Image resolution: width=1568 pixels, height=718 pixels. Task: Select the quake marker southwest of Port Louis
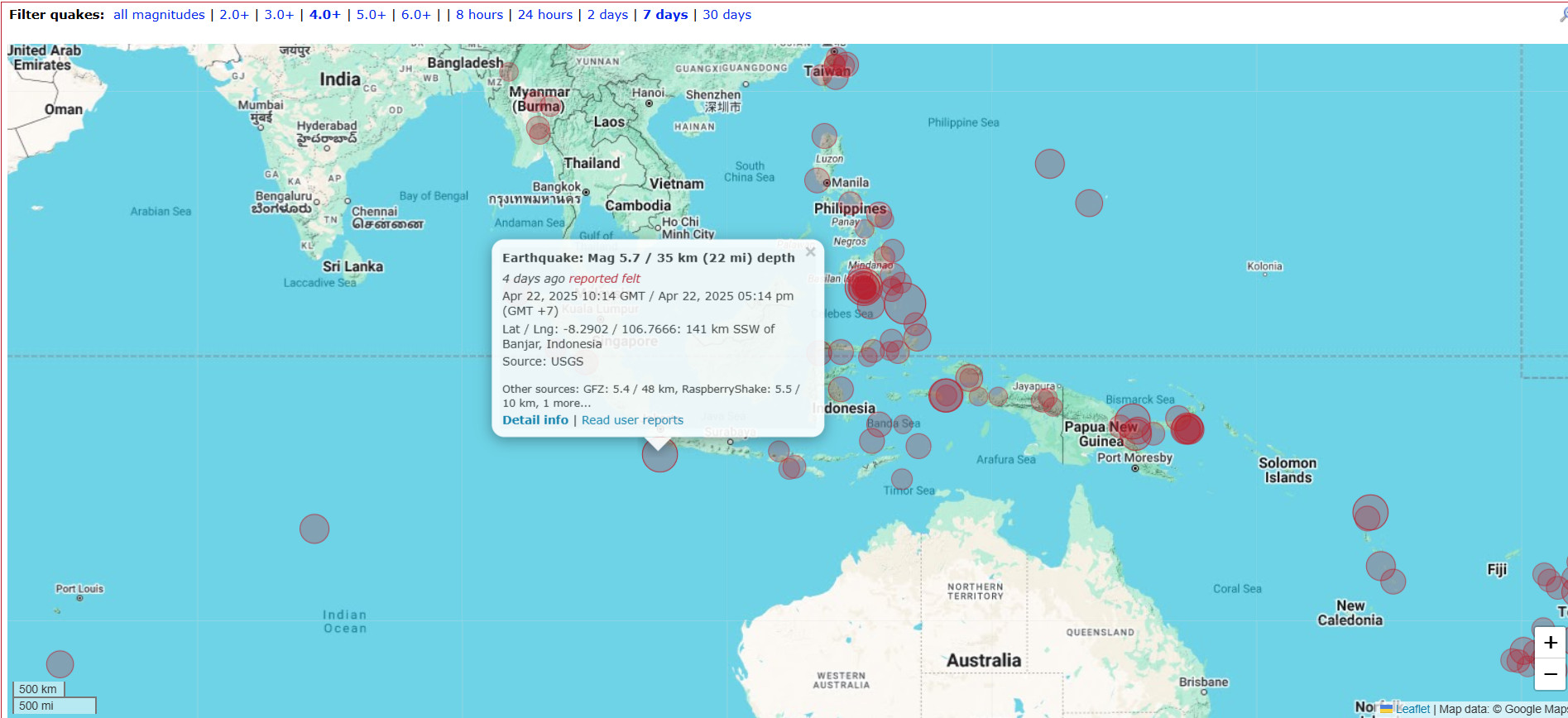tap(60, 664)
